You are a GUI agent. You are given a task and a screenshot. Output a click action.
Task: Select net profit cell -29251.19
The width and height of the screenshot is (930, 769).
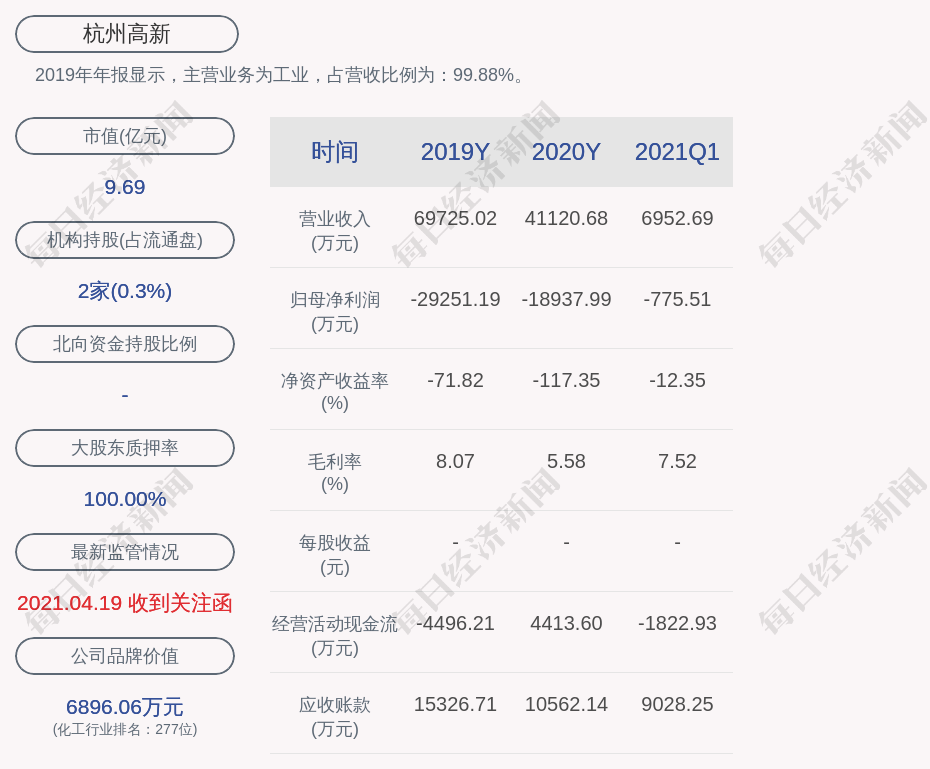[x=455, y=299]
